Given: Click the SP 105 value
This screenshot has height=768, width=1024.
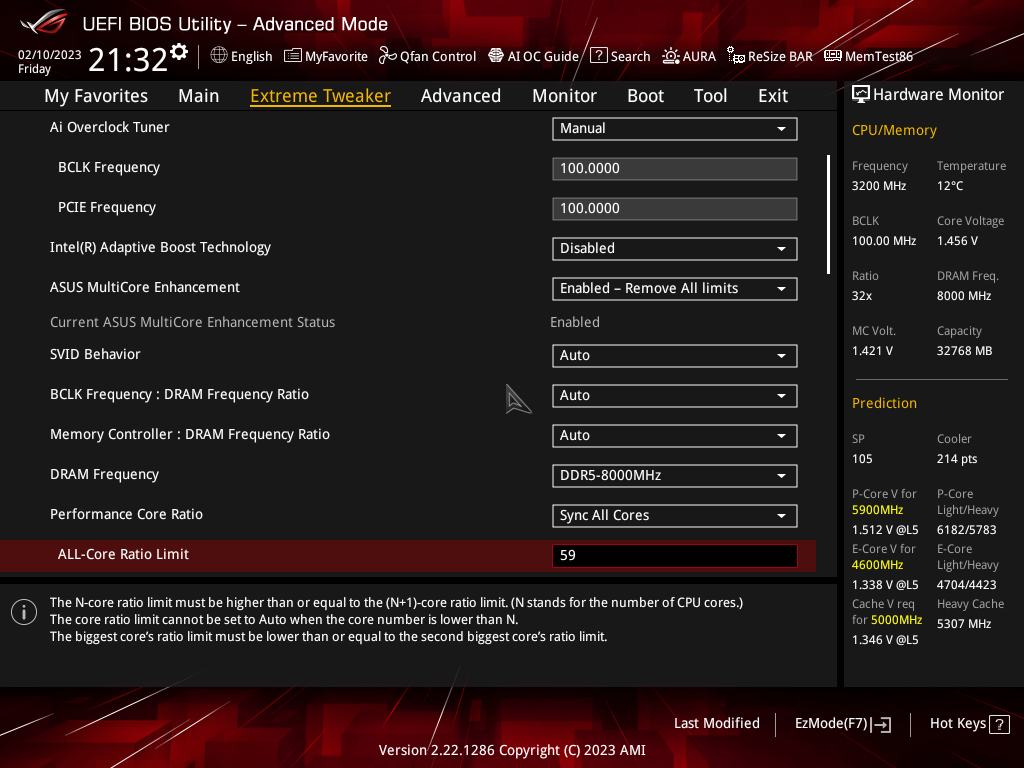Looking at the screenshot, I should tap(861, 459).
